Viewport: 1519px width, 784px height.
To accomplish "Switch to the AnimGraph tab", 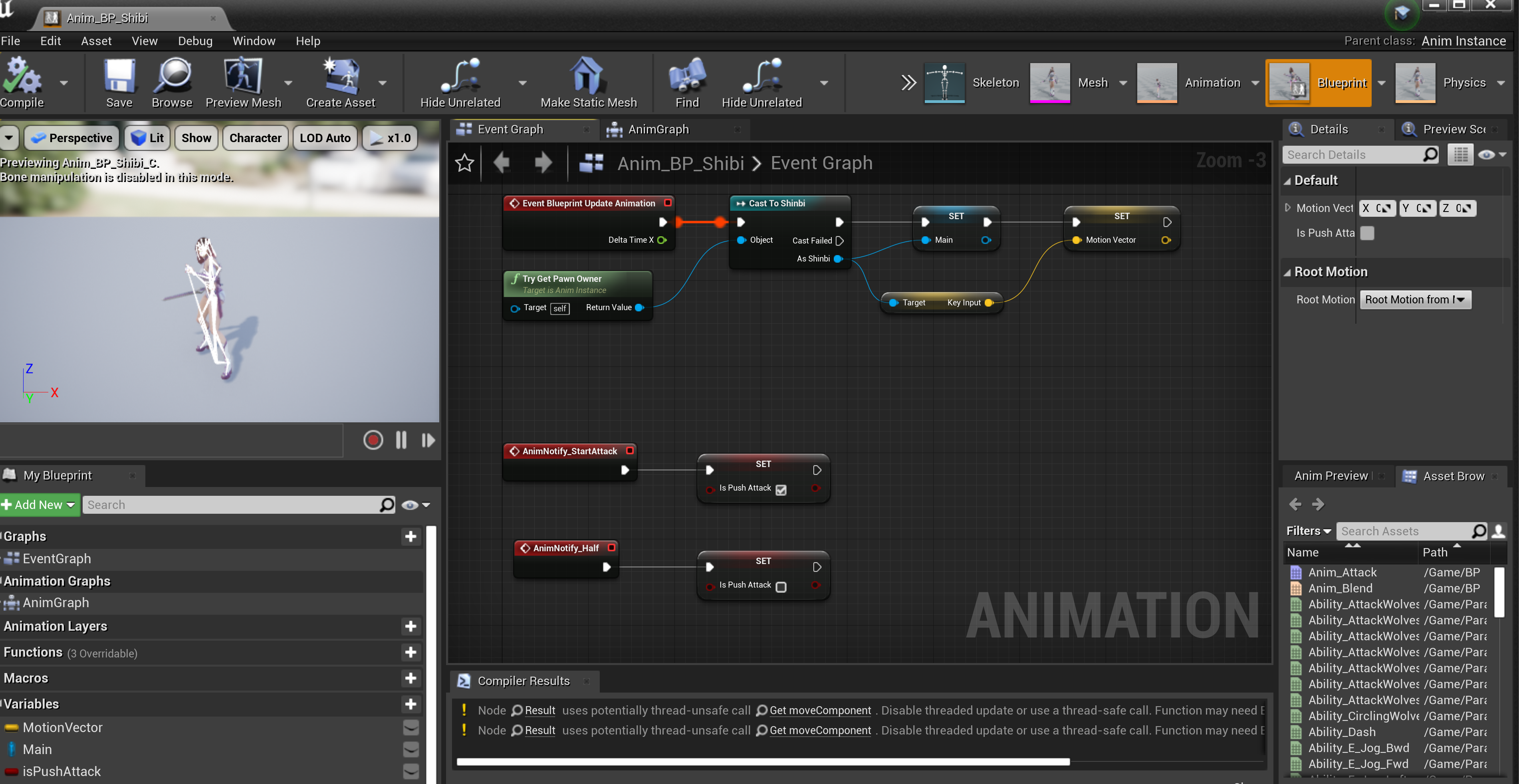I will point(658,129).
